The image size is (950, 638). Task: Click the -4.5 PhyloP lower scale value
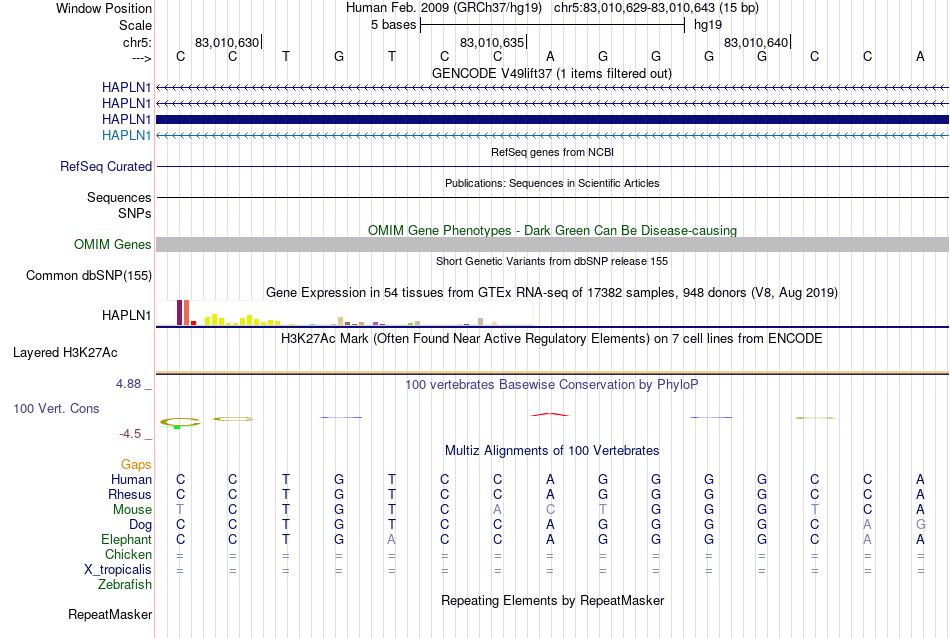(x=130, y=434)
